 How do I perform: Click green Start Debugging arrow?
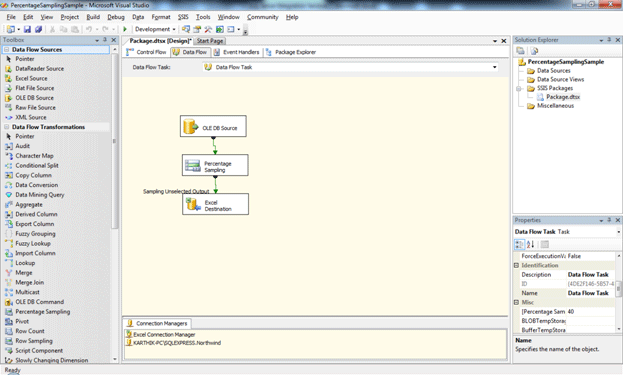point(125,29)
